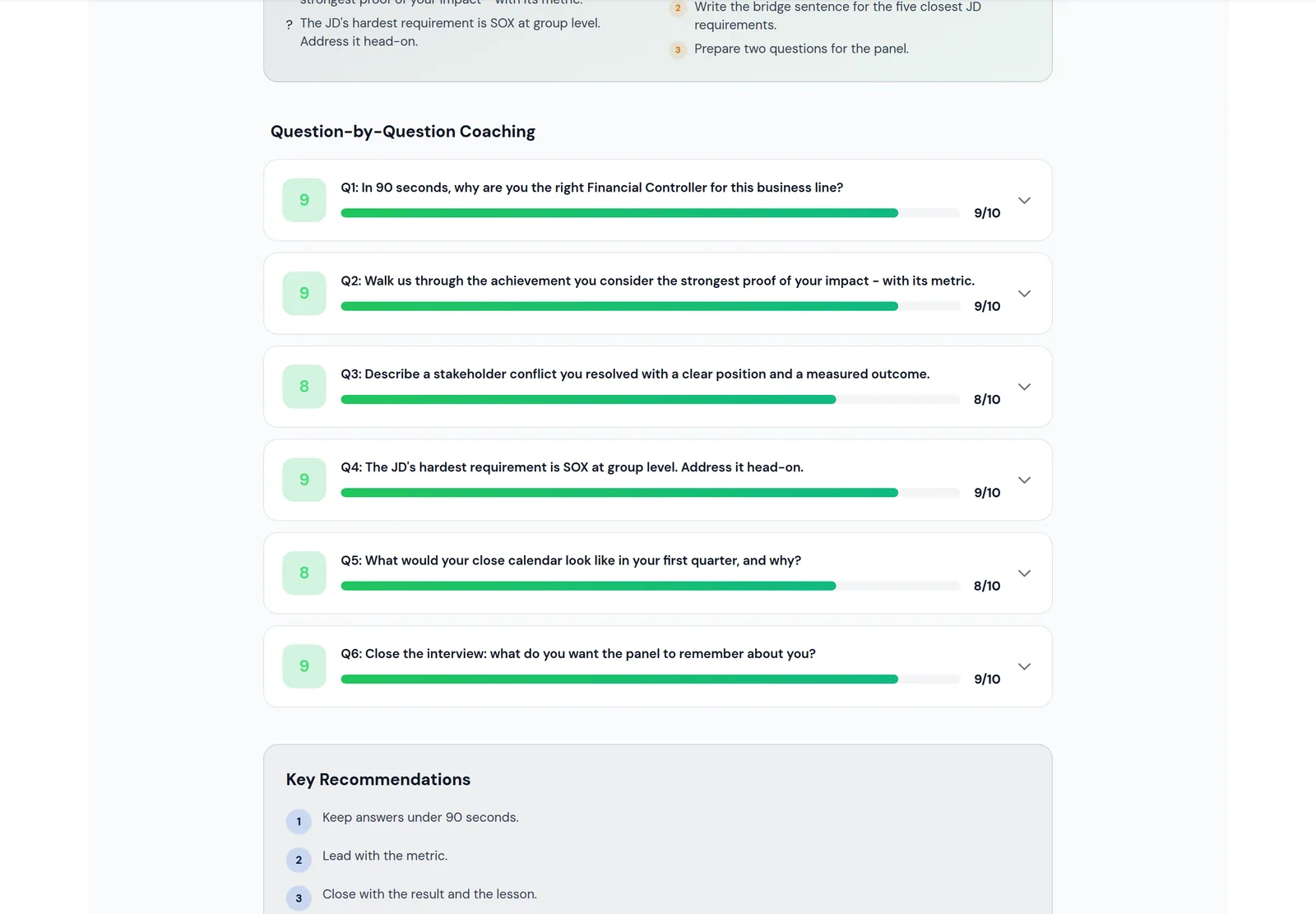The image size is (1316, 914).
Task: Click 'Prepare two questions for the panel.'
Action: click(801, 49)
